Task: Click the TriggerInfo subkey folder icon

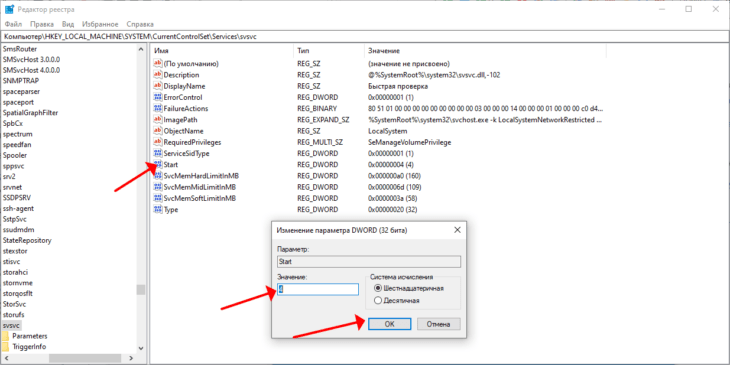Action: click(5, 347)
